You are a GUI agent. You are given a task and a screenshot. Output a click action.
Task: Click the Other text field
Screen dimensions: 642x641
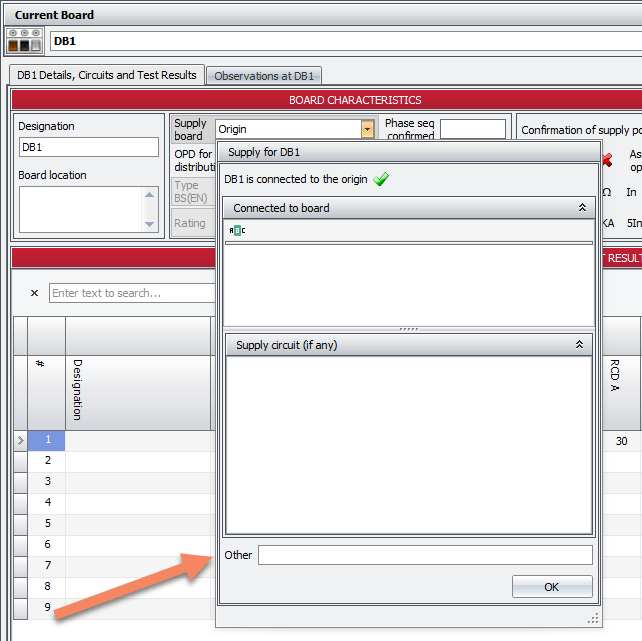pyautogui.click(x=424, y=555)
